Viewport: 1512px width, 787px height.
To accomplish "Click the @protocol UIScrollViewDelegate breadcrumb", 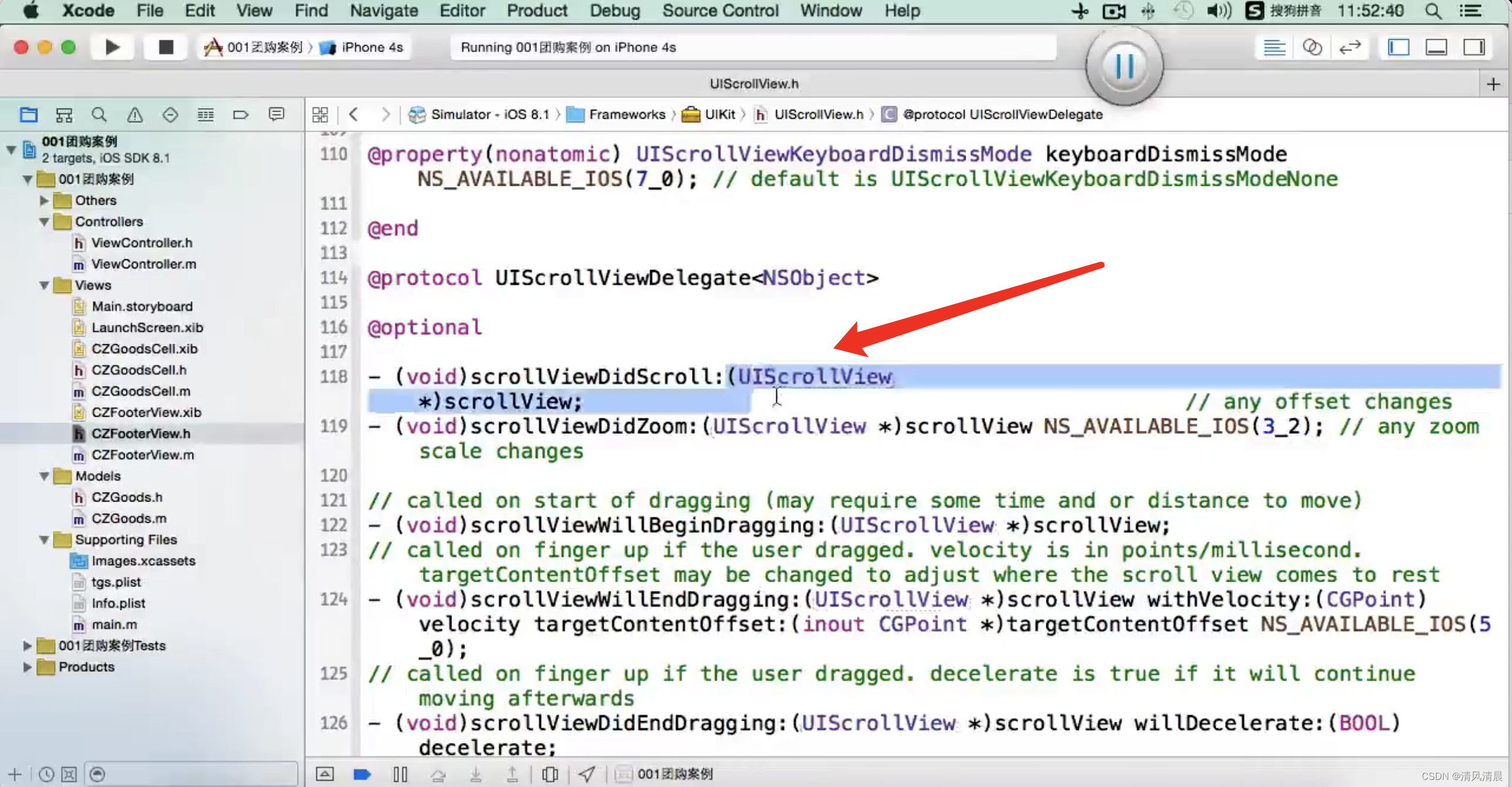I will tap(992, 114).
